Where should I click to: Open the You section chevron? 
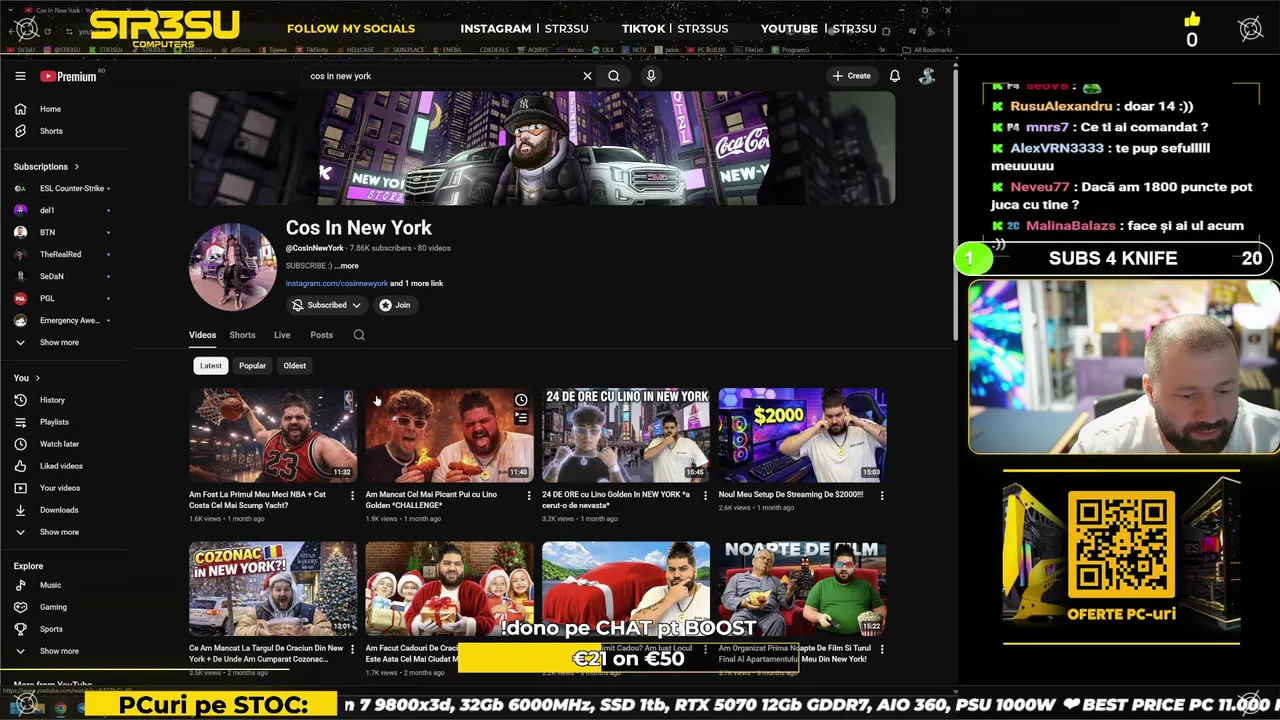pos(38,378)
